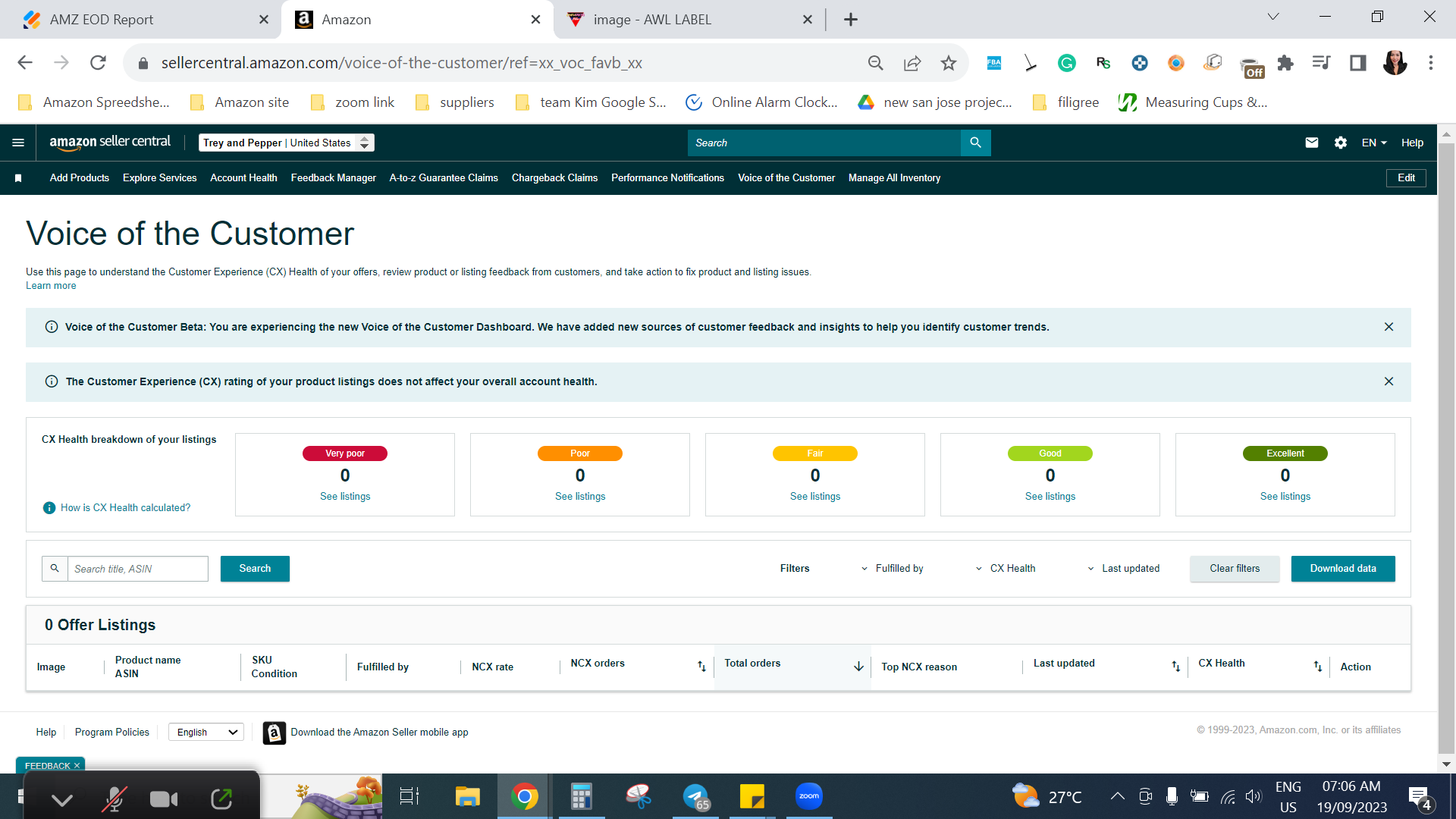Click the Clear filters button
This screenshot has height=819, width=1456.
1235,569
